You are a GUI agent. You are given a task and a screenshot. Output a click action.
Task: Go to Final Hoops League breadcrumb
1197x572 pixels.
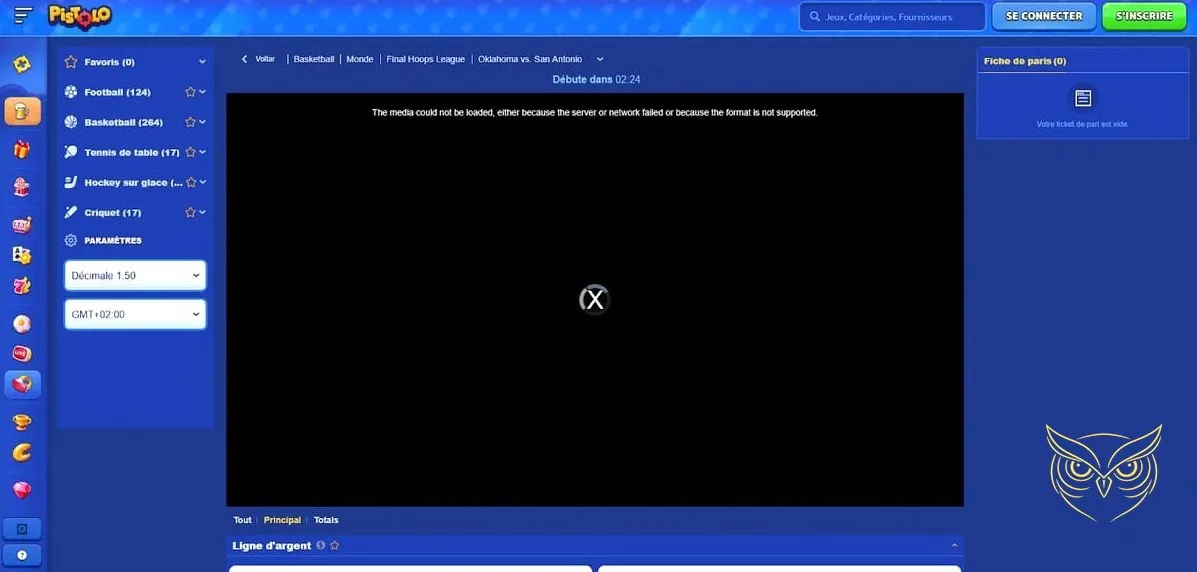(x=425, y=59)
